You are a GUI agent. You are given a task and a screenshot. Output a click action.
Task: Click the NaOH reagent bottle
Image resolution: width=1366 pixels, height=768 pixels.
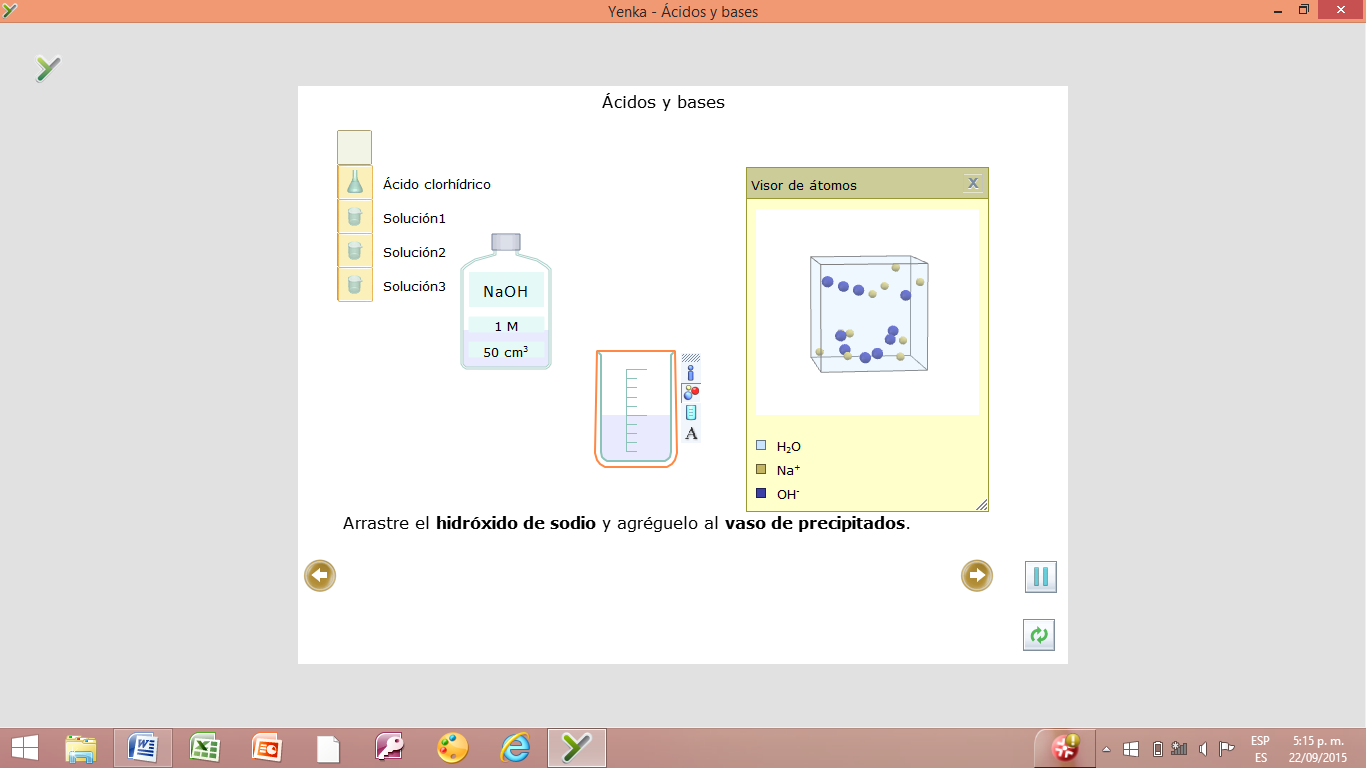click(x=505, y=301)
